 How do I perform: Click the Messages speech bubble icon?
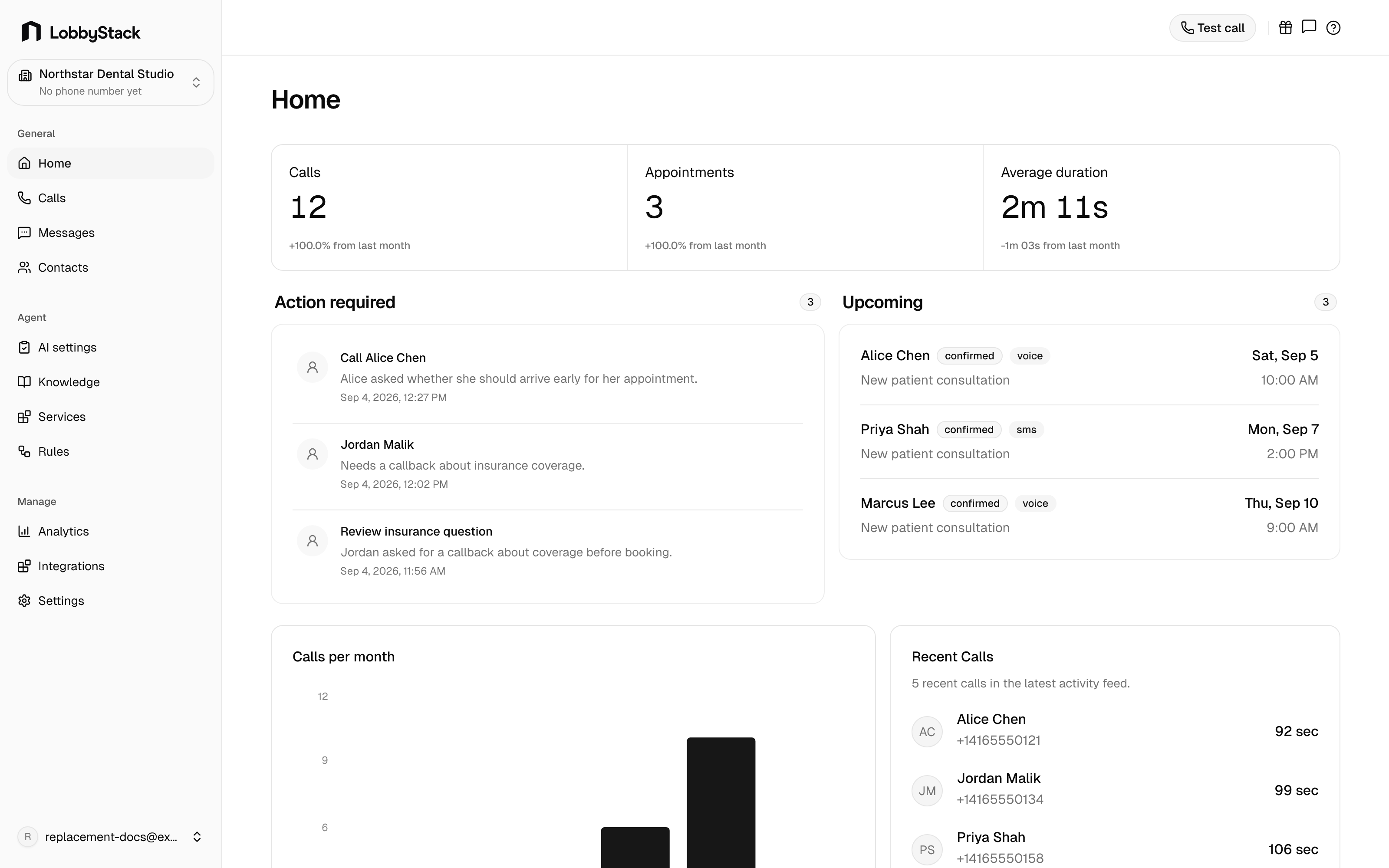tap(24, 233)
